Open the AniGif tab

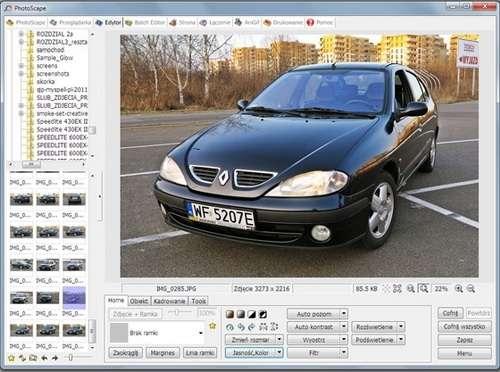click(x=247, y=22)
